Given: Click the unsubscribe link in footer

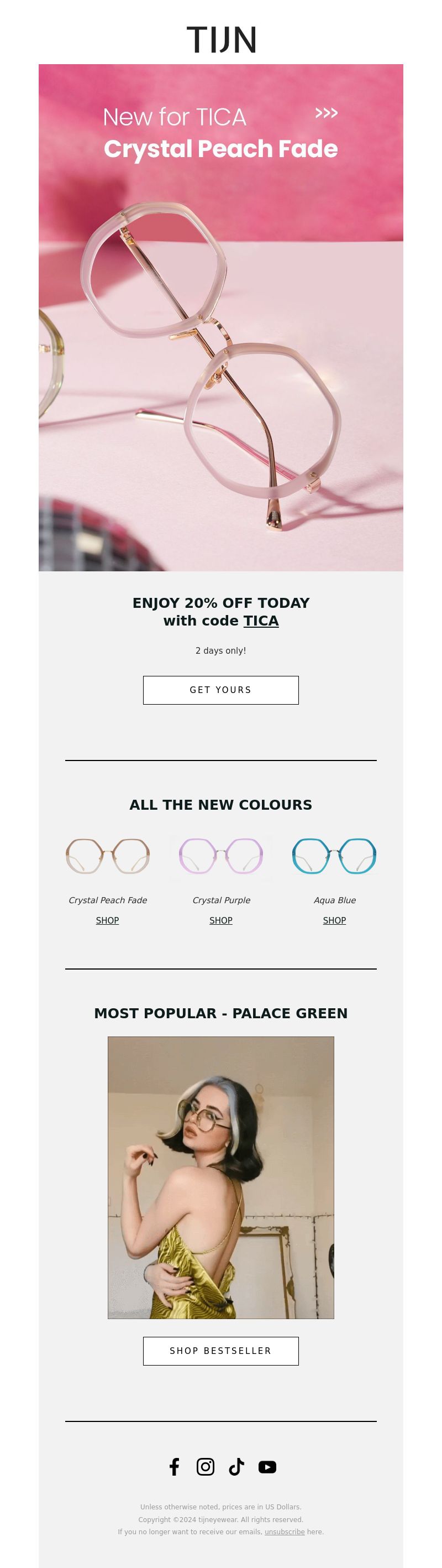Looking at the screenshot, I should point(285,1532).
